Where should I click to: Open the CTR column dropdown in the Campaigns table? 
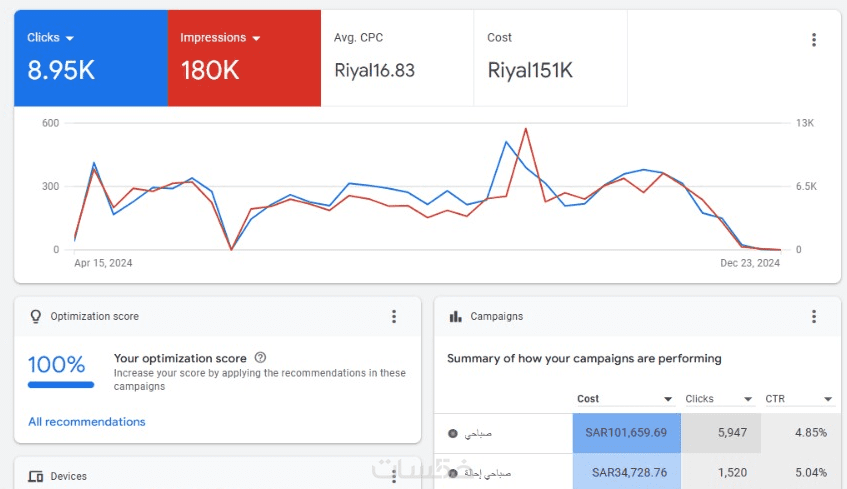(x=828, y=399)
